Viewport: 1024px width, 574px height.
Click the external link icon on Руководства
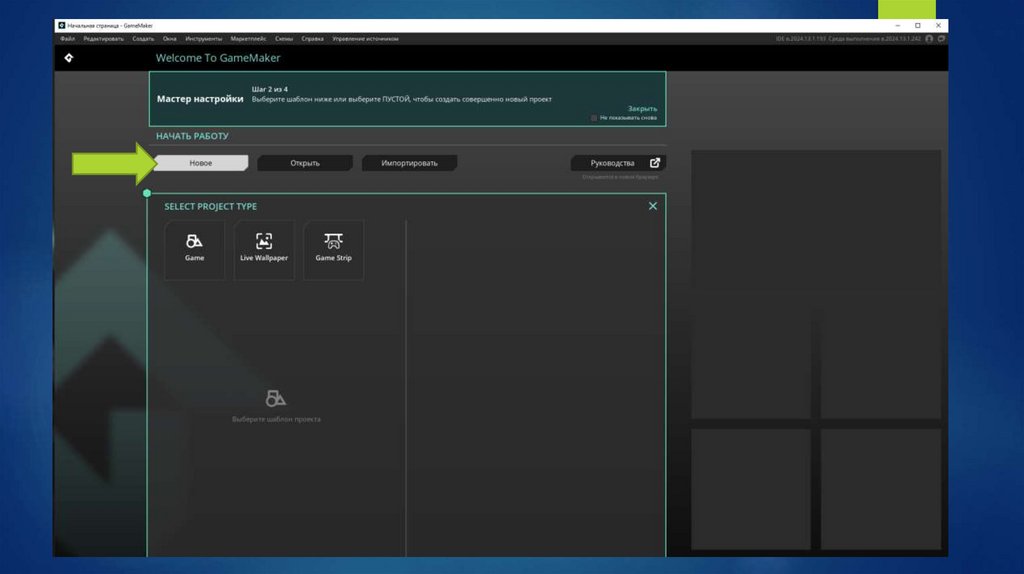654,163
